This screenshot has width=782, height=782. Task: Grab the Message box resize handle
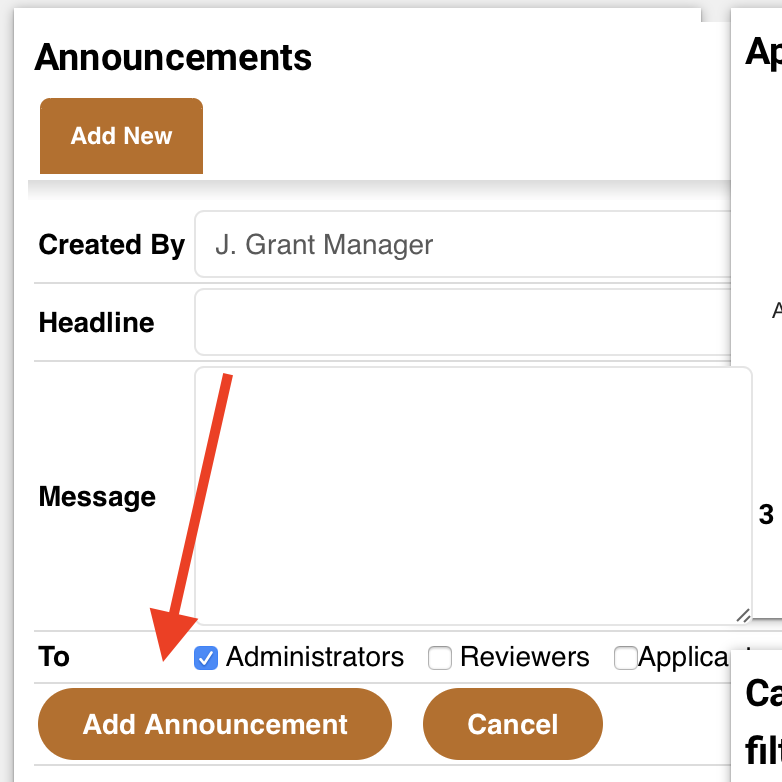(743, 616)
